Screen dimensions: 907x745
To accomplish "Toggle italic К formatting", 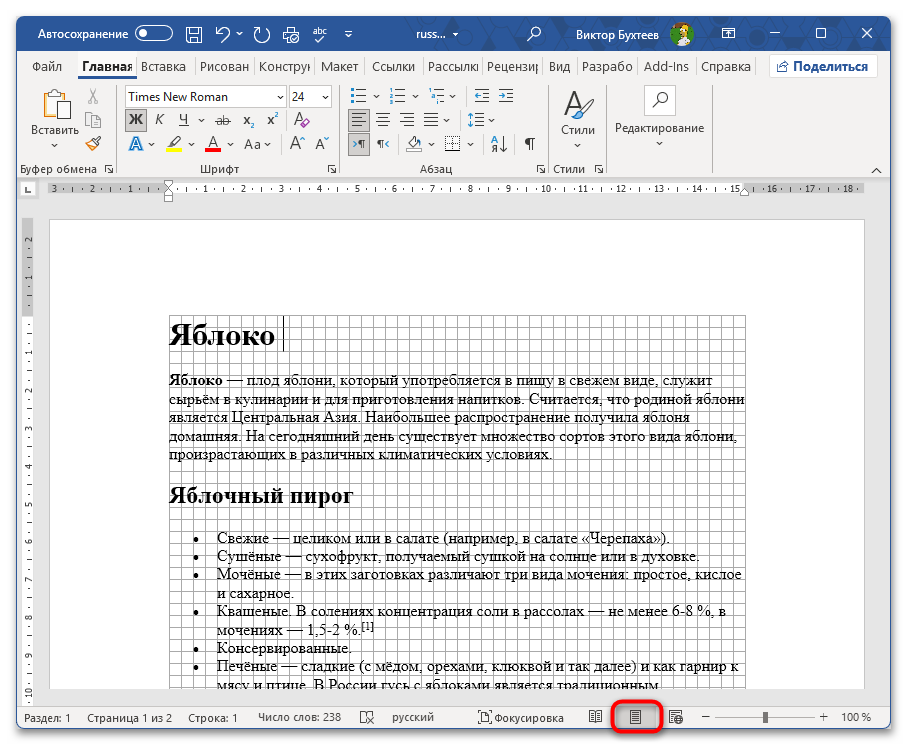I will pyautogui.click(x=160, y=120).
